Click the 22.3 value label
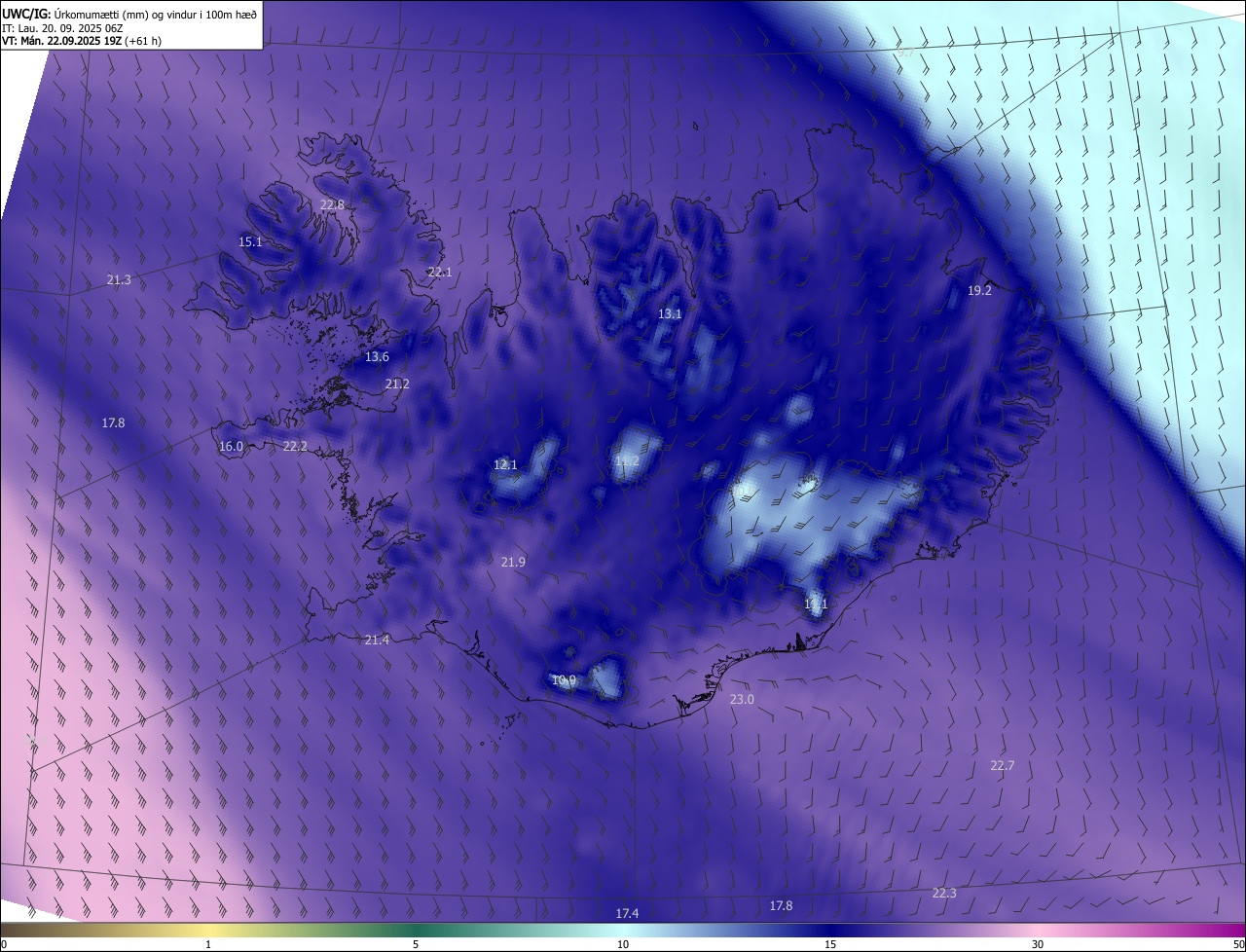 pyautogui.click(x=944, y=894)
